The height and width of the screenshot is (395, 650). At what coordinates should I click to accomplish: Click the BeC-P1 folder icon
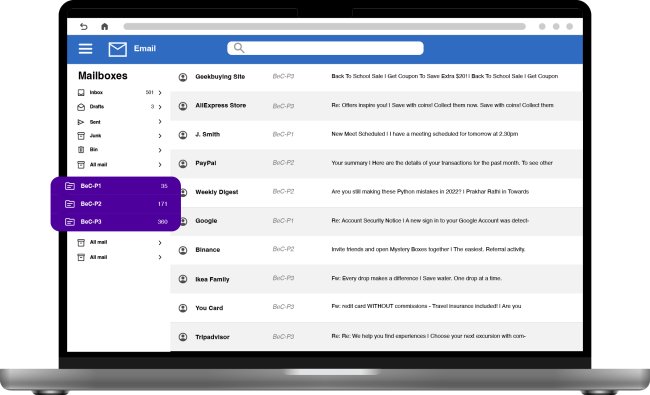tap(70, 186)
